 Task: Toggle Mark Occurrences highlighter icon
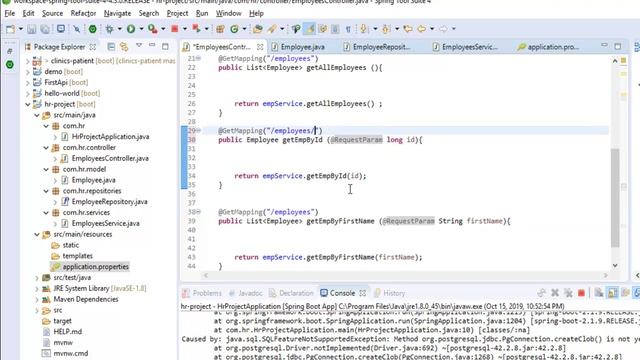pos(310,29)
